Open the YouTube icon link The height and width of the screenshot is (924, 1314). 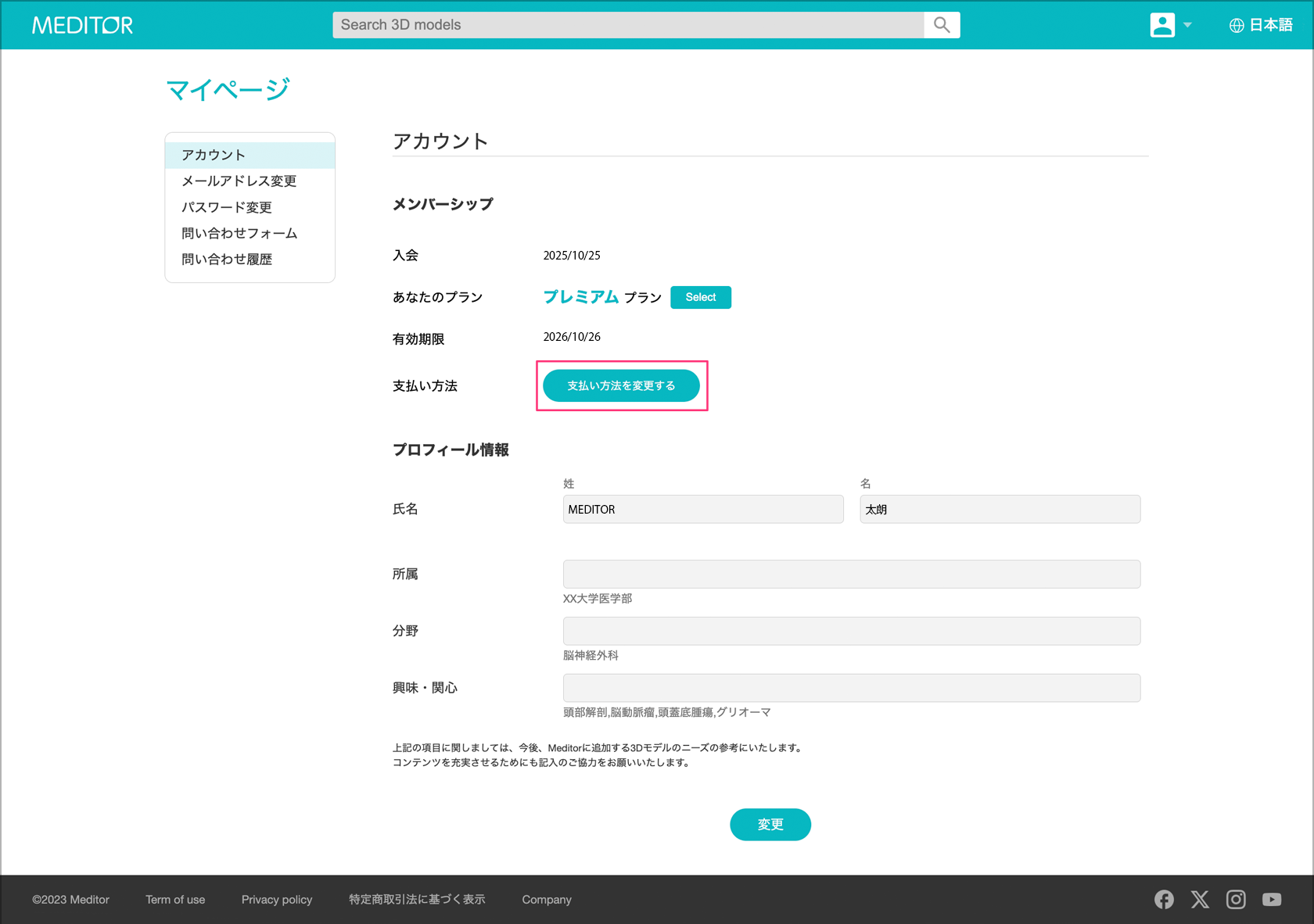pyautogui.click(x=1272, y=900)
